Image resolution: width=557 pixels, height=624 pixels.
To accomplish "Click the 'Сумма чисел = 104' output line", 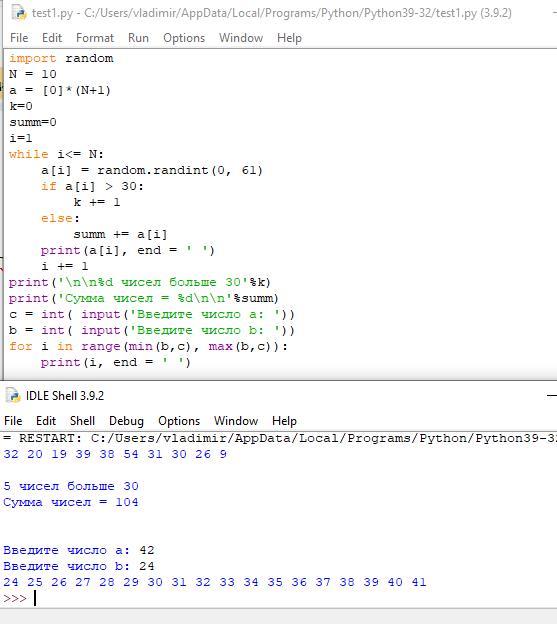I will click(71, 502).
